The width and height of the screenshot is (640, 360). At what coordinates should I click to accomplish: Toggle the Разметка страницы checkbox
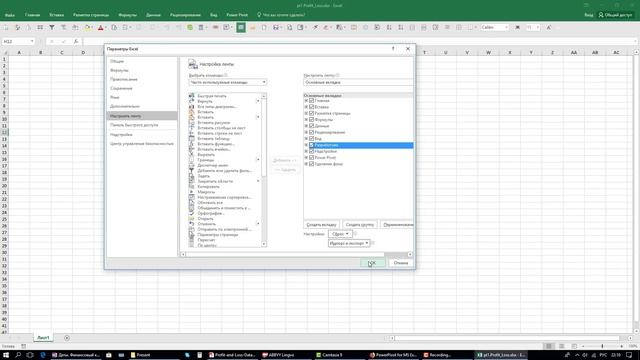[x=311, y=113]
